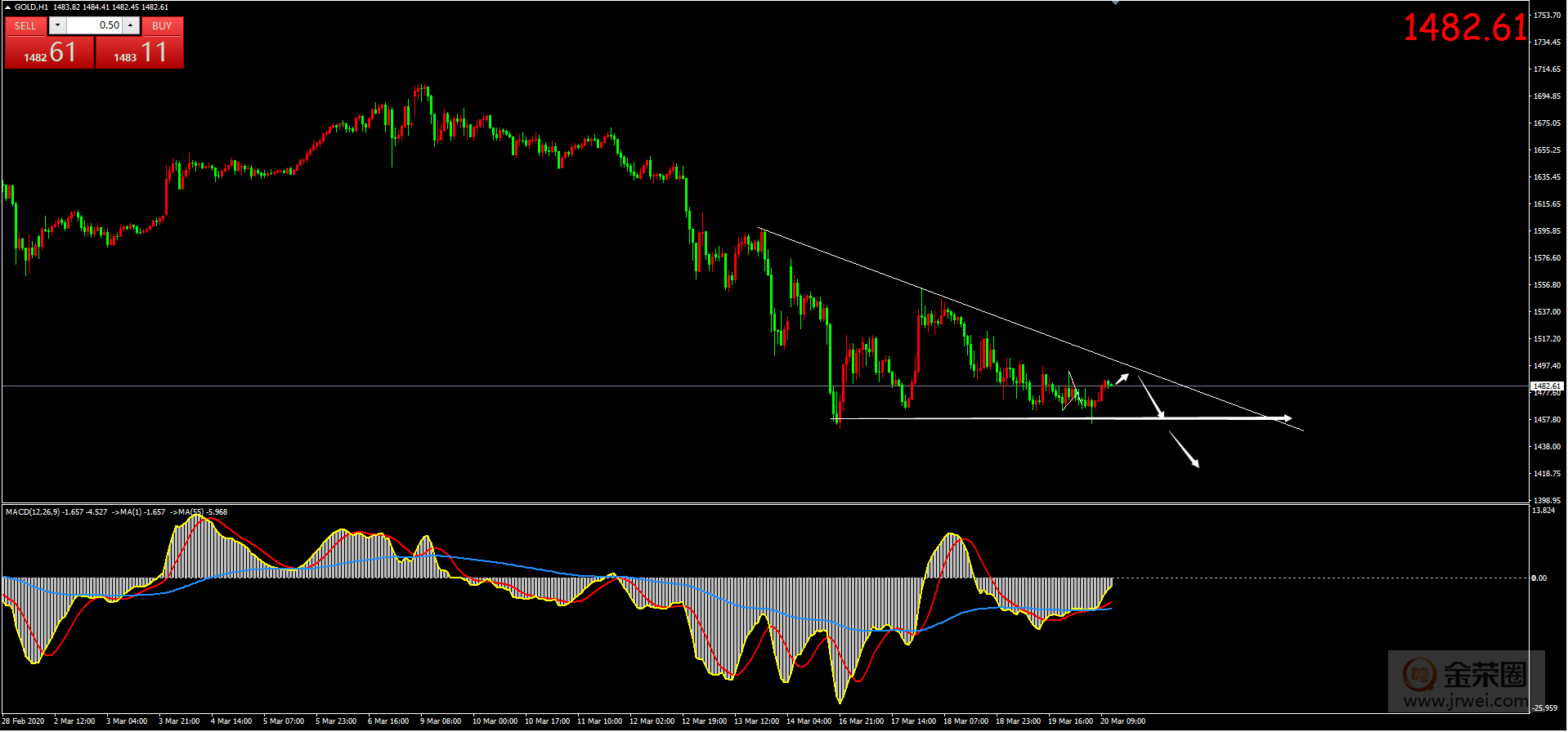Click the 1517.20 price axis label

[1547, 339]
